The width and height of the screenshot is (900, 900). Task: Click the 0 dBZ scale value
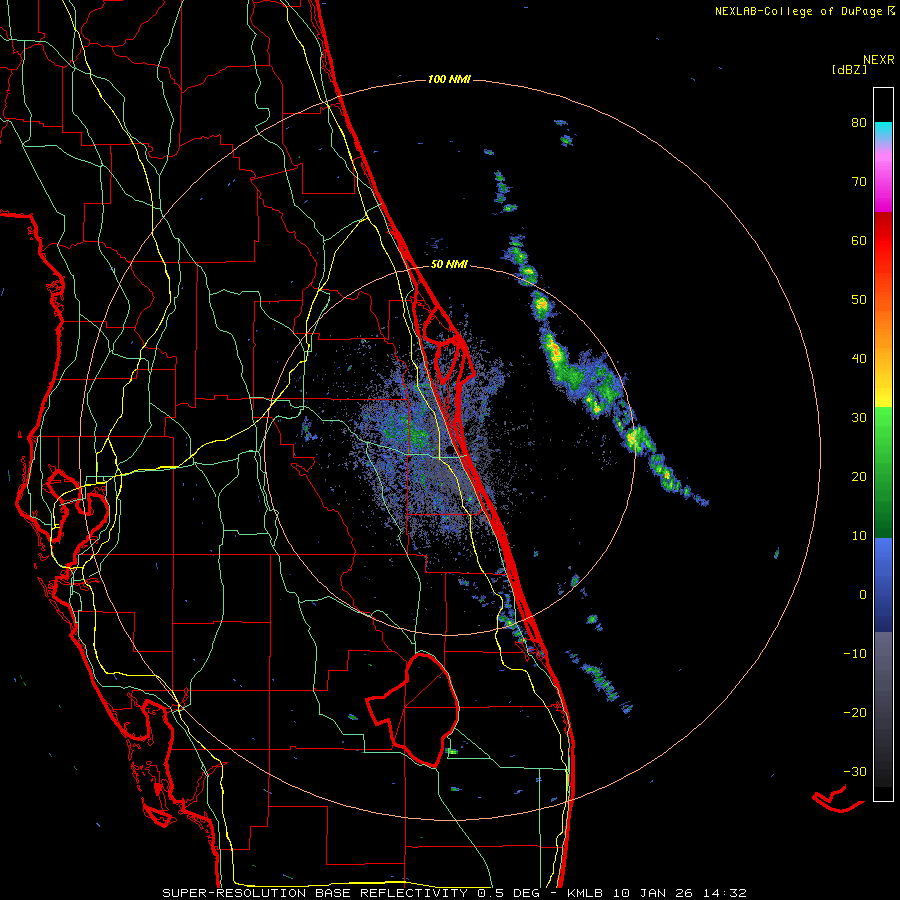863,595
